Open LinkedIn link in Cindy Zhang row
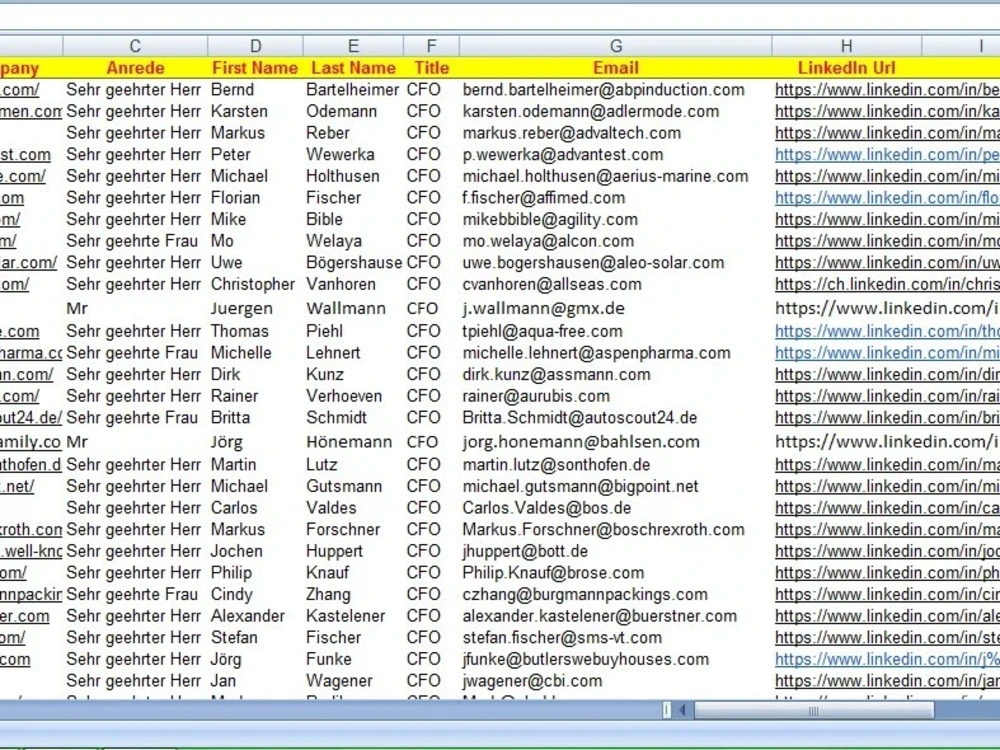Image resolution: width=1000 pixels, height=750 pixels. point(887,594)
